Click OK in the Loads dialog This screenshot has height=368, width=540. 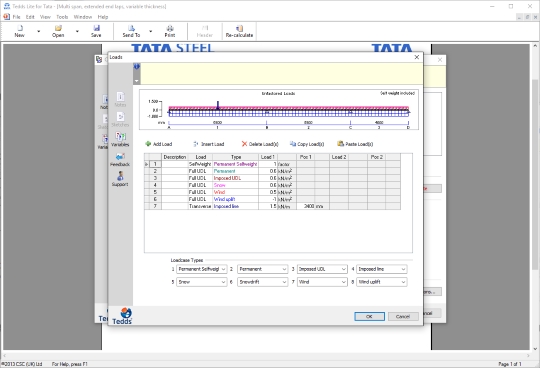[x=369, y=316]
